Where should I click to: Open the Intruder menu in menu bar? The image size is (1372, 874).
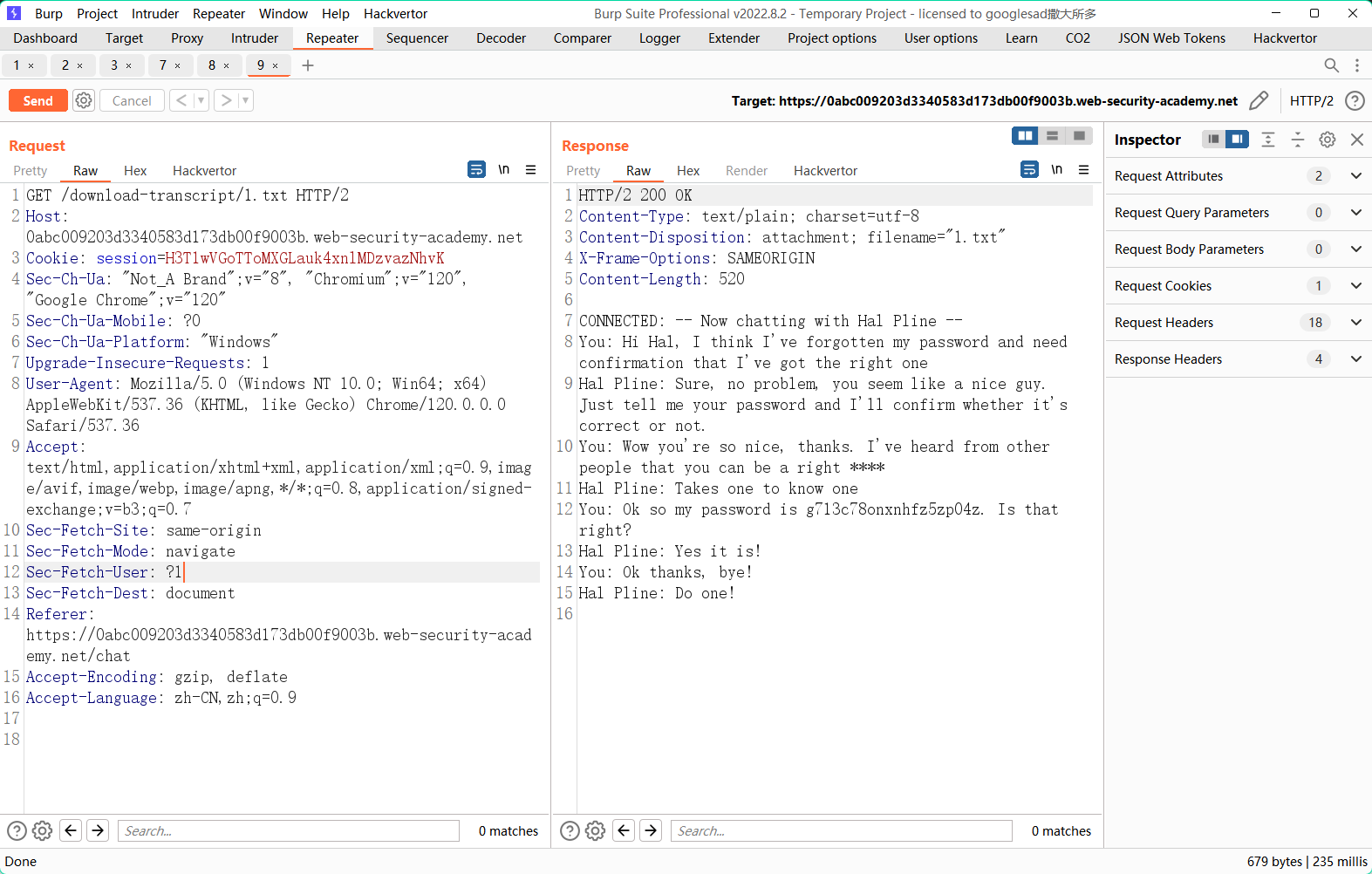[155, 13]
